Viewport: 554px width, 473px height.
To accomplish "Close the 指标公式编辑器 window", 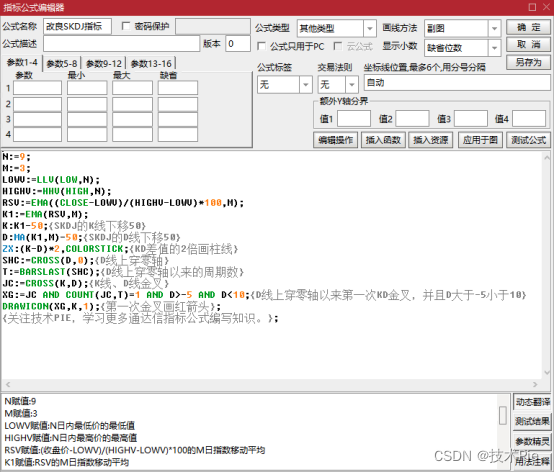I will (546, 7).
